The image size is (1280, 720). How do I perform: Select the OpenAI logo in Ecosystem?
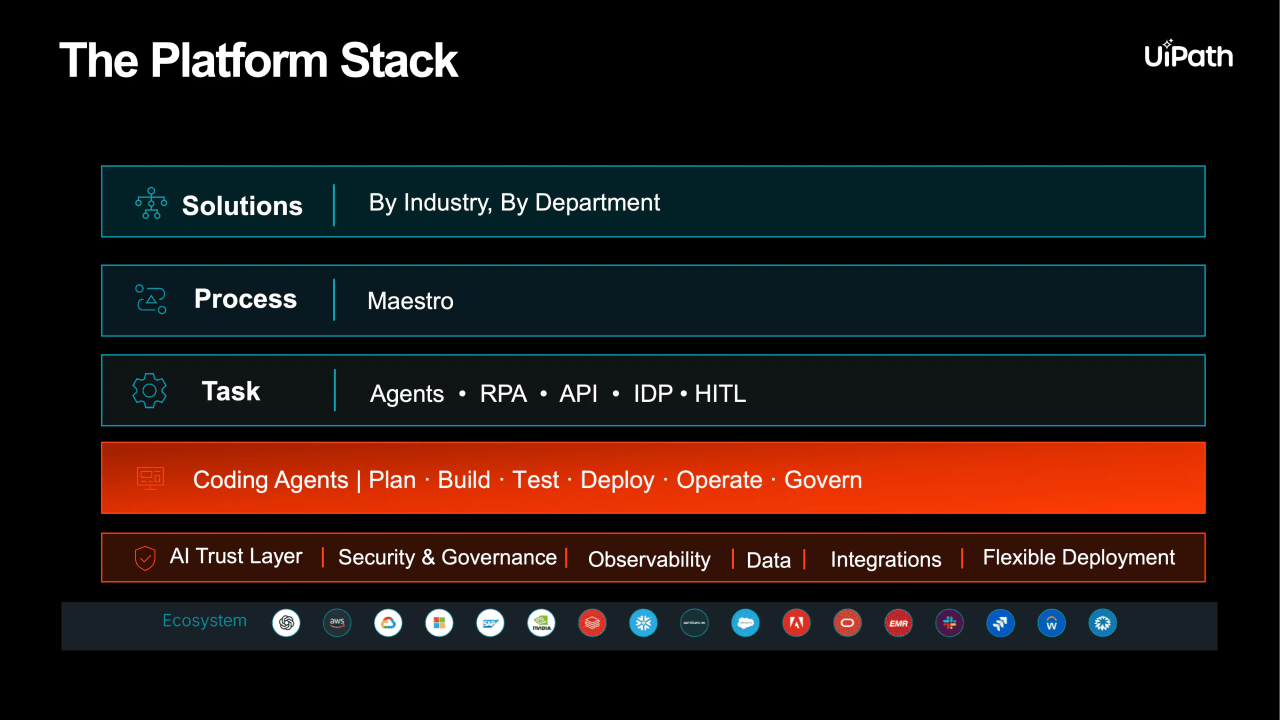point(287,623)
